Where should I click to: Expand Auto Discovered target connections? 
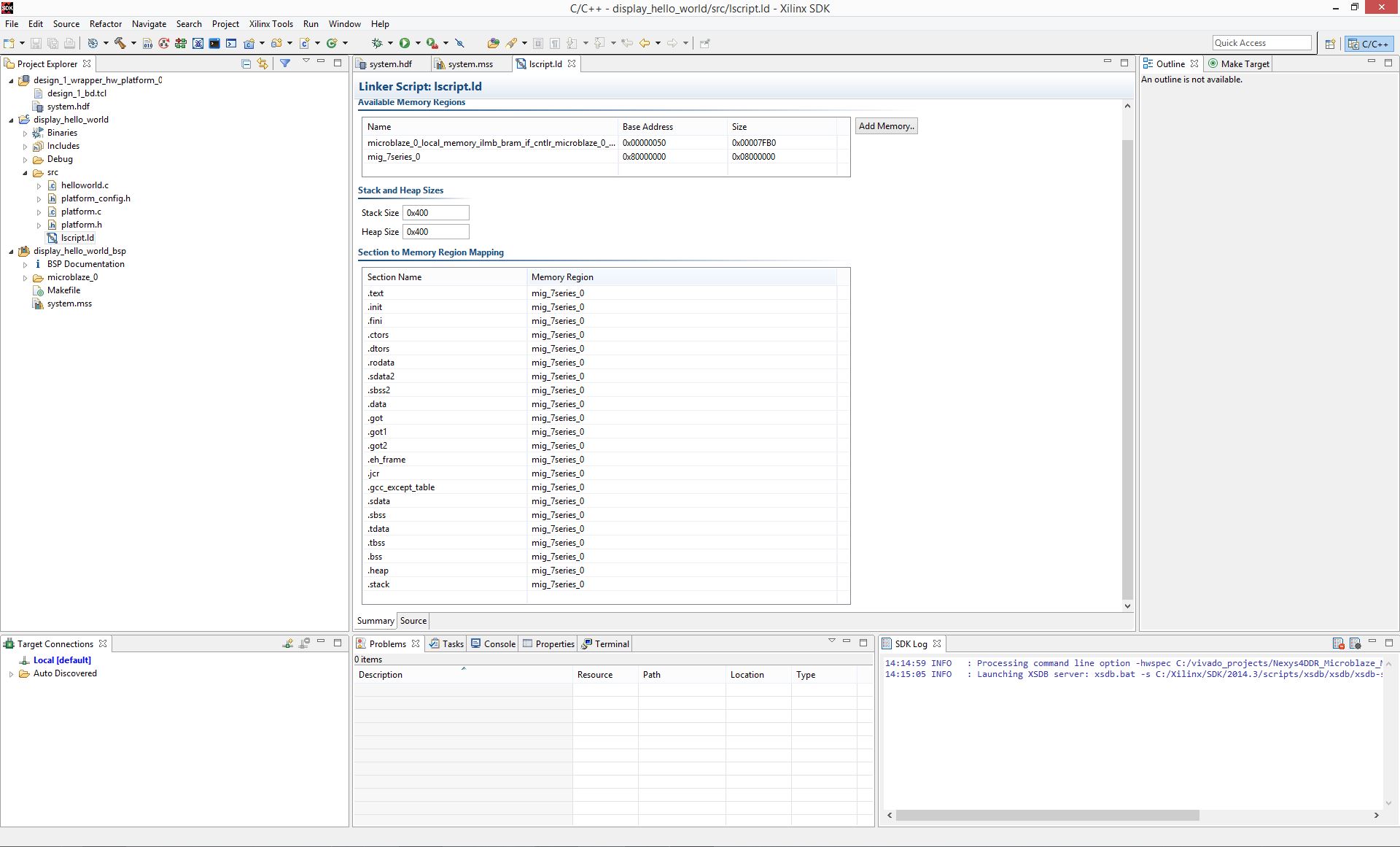(11, 674)
